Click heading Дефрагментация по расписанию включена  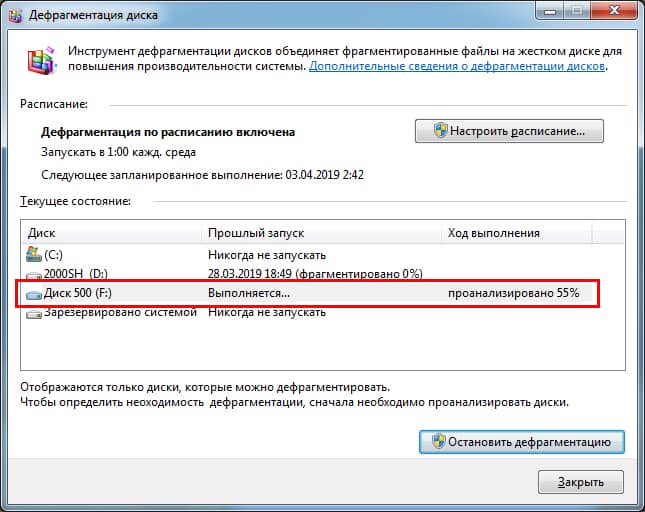coord(168,132)
